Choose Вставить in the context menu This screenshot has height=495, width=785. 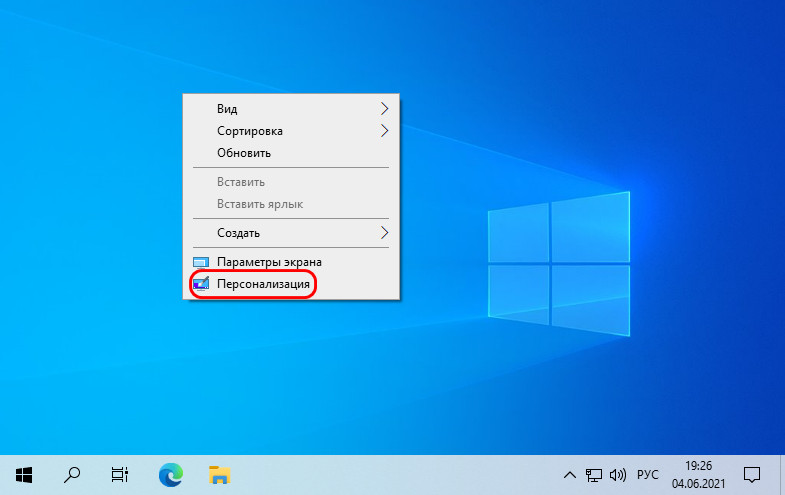(x=291, y=182)
